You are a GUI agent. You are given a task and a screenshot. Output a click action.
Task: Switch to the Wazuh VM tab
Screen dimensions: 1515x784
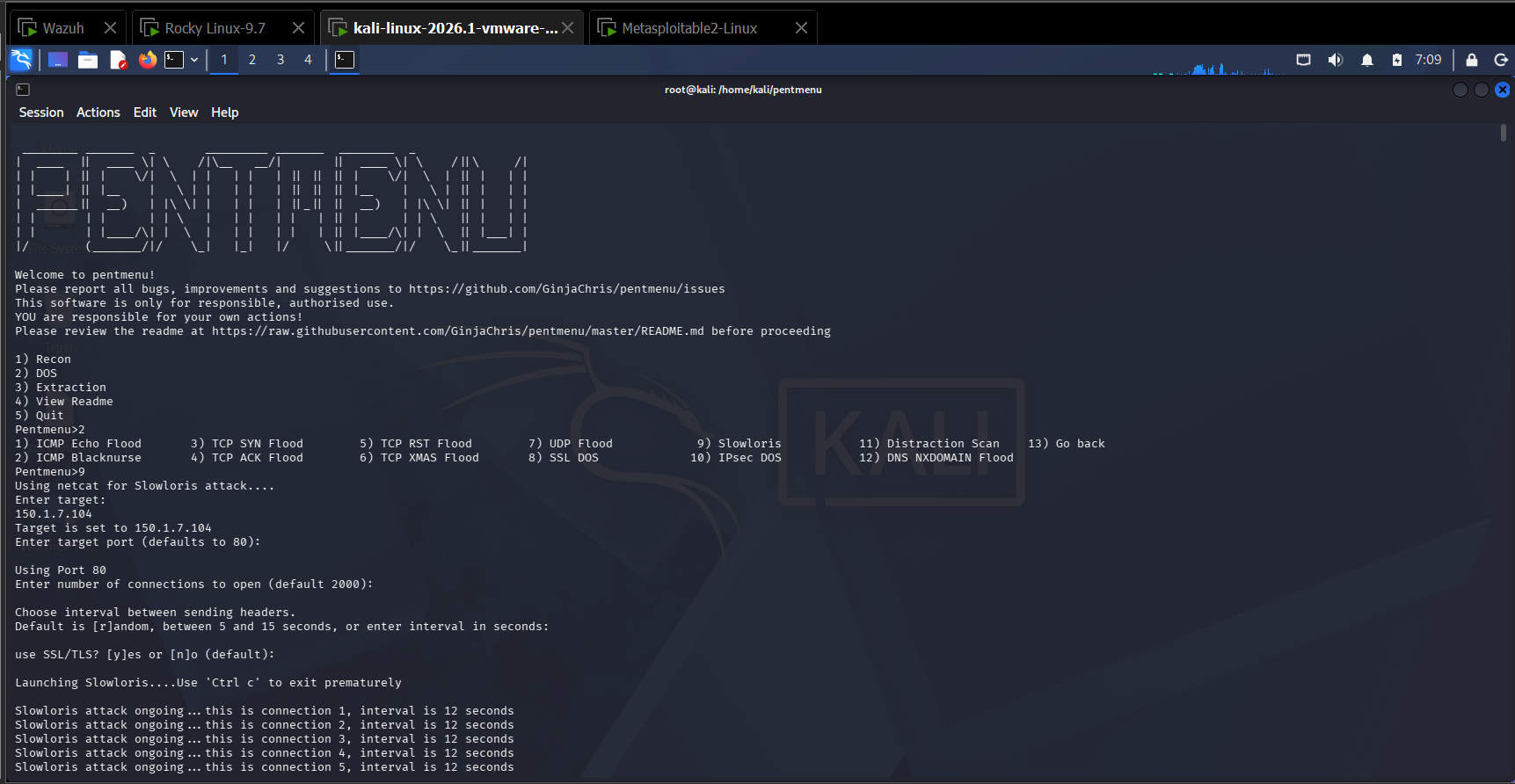[x=63, y=28]
